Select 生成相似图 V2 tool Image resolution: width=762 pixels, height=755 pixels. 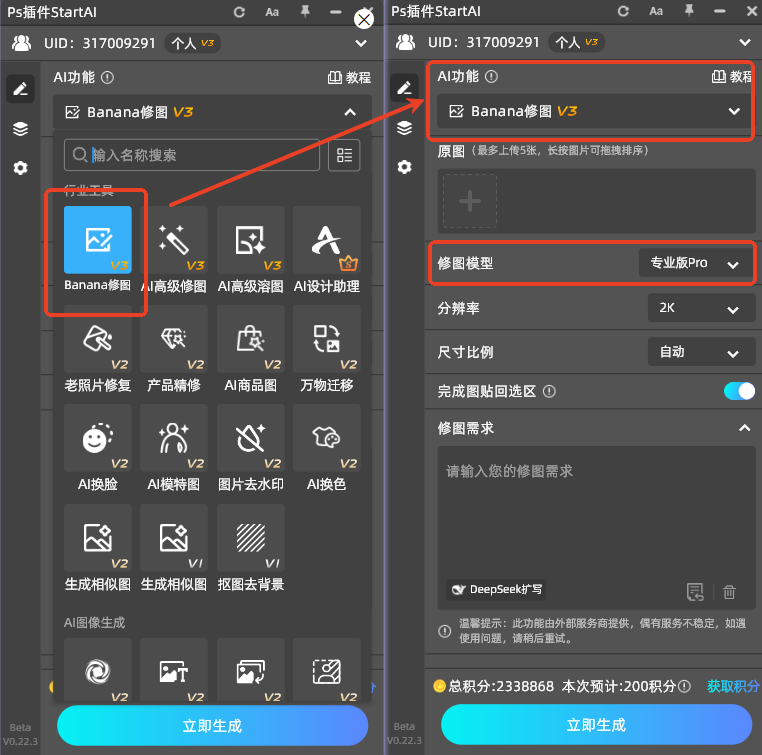[98, 538]
